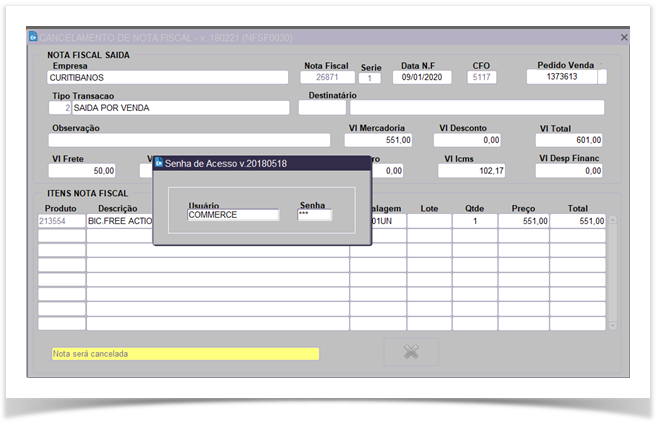Click the Vl Icms field 102,17
This screenshot has height=427, width=664.
click(x=471, y=171)
